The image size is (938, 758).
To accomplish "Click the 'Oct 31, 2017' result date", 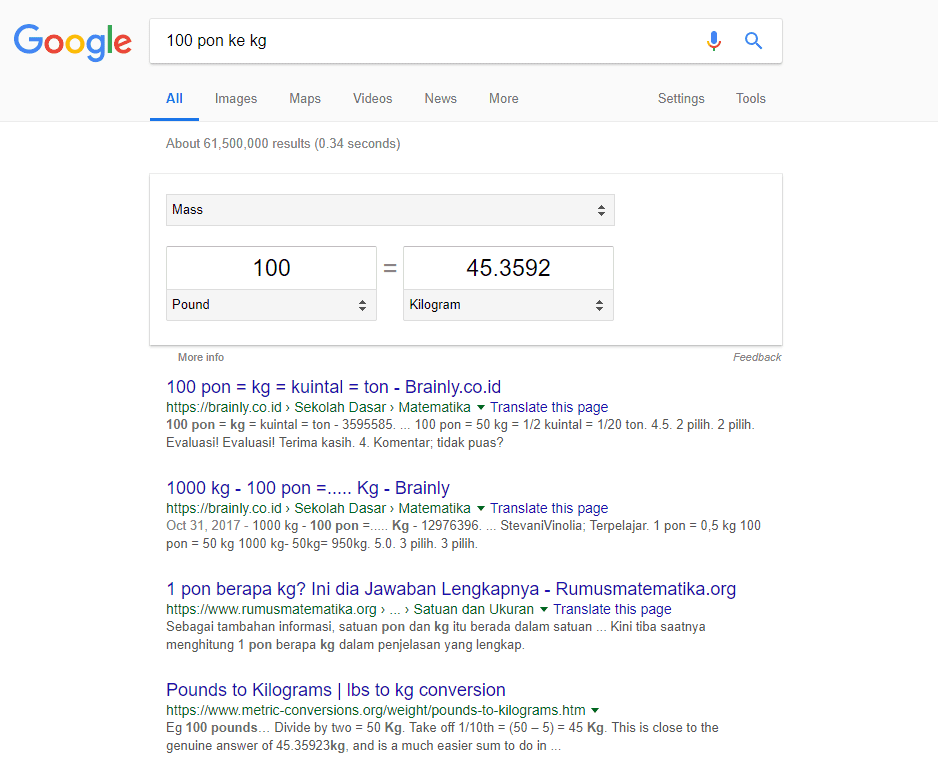I will [x=203, y=526].
